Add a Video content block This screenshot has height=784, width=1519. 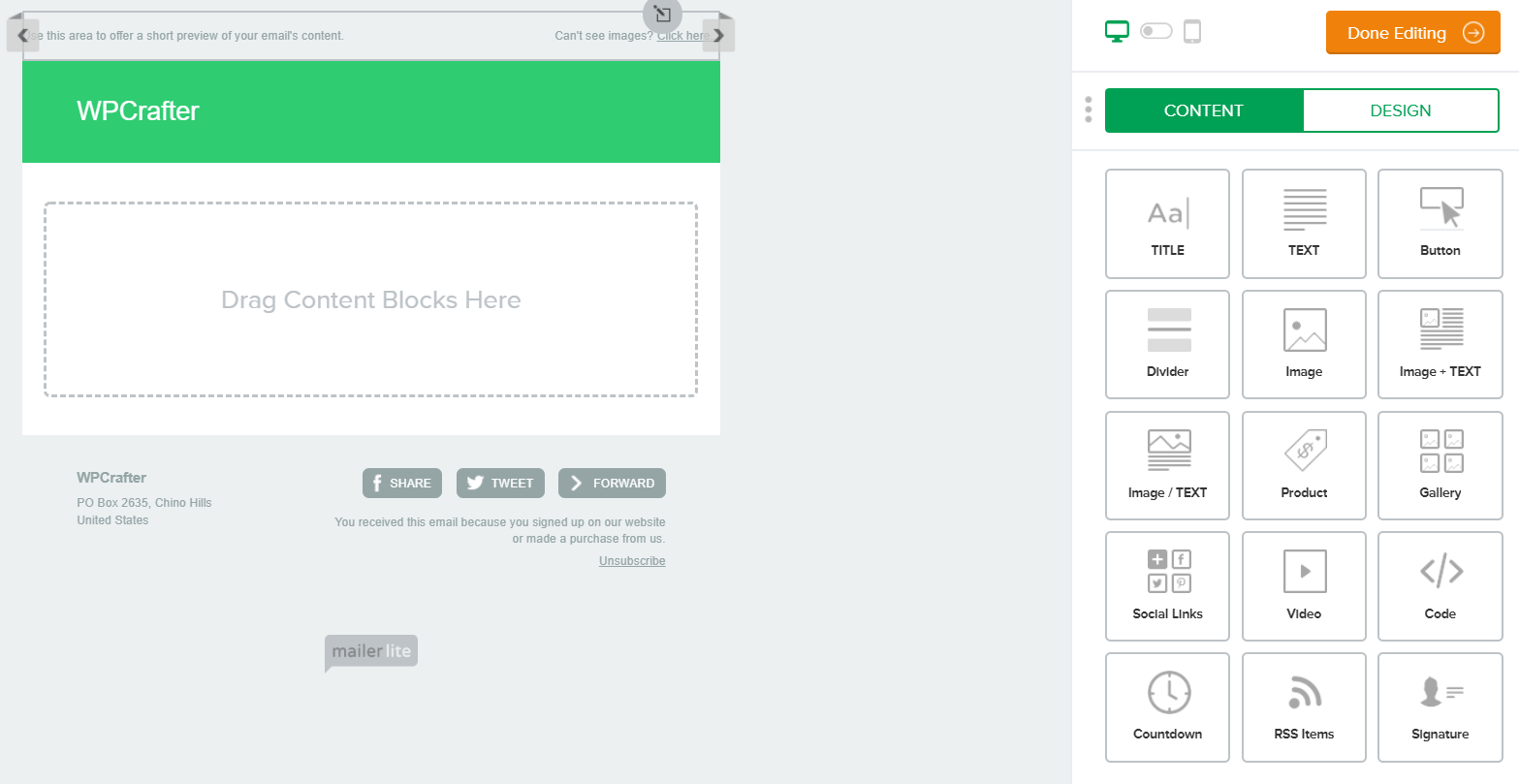1304,586
